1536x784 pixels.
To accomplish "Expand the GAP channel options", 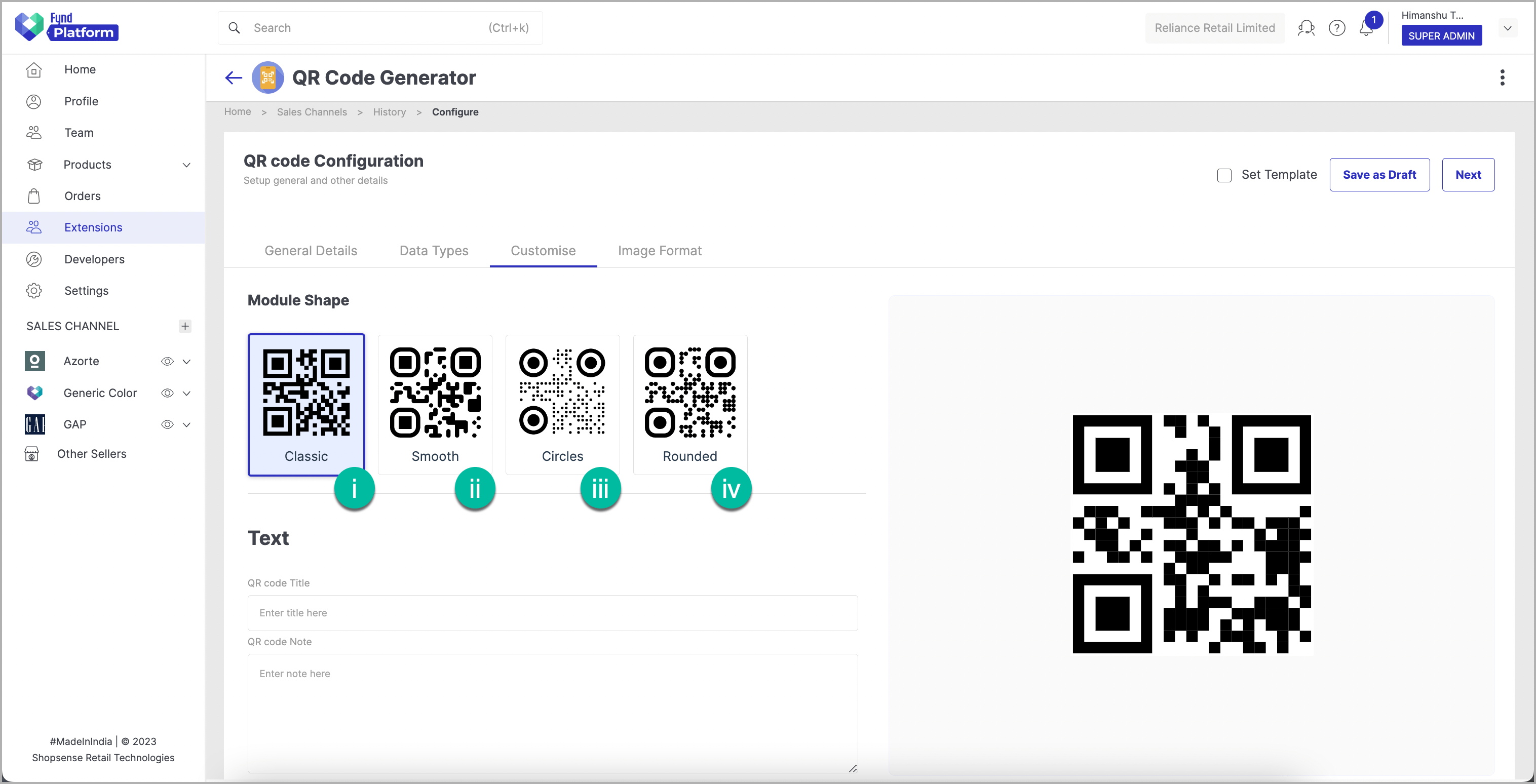I will [186, 424].
